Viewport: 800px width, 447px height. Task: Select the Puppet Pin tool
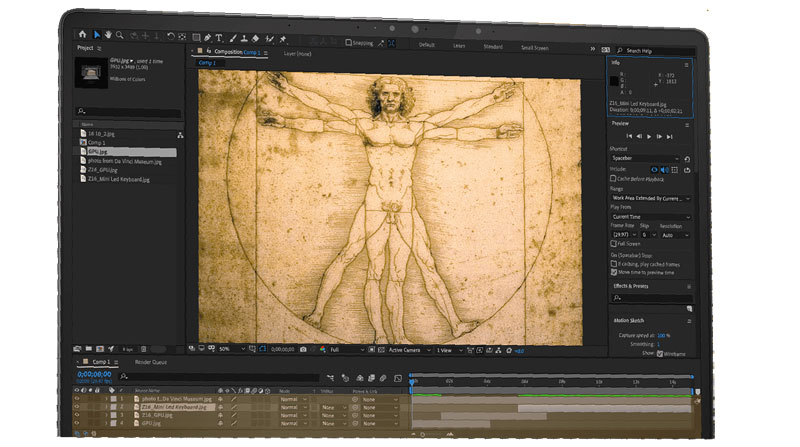pyautogui.click(x=283, y=39)
